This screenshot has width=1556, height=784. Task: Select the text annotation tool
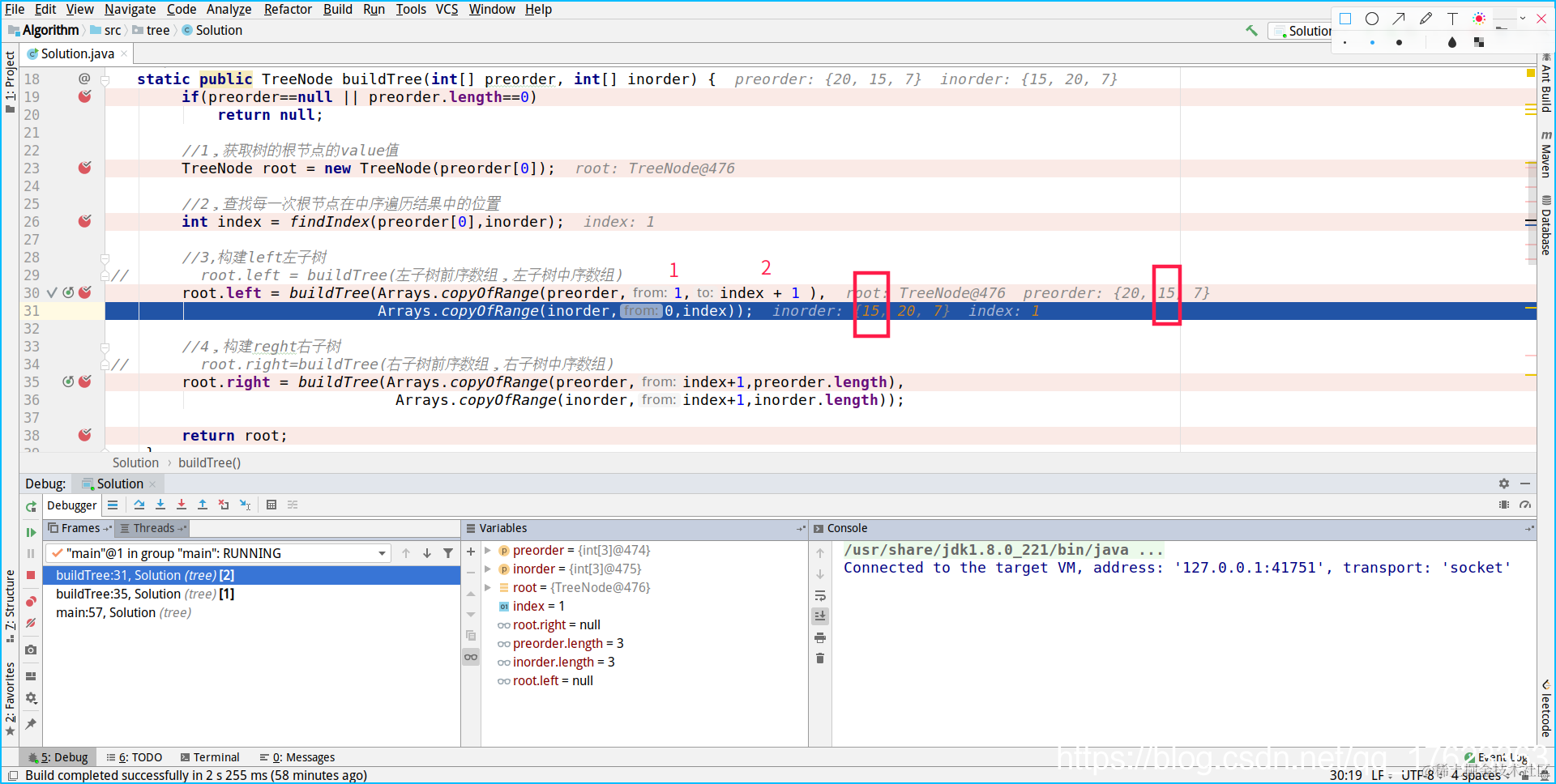[x=1452, y=19]
